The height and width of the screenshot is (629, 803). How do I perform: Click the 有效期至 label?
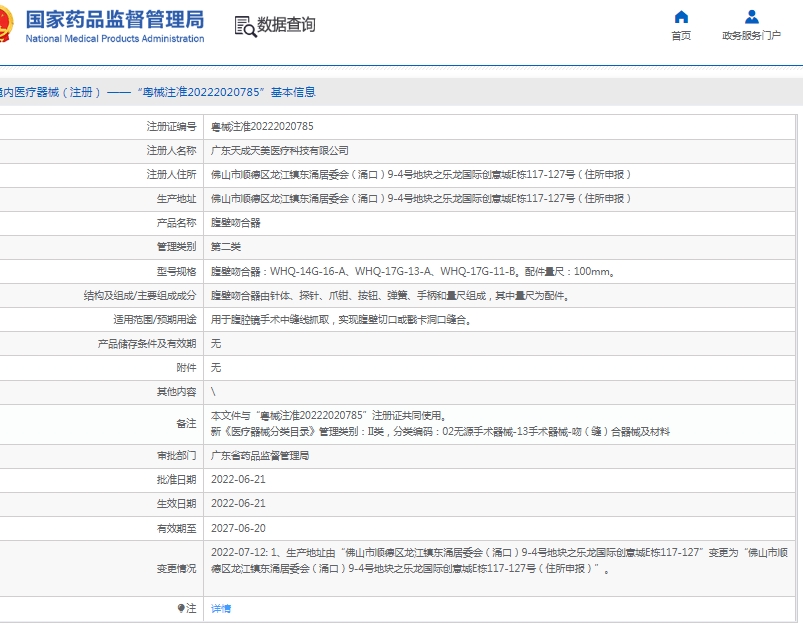(x=177, y=528)
